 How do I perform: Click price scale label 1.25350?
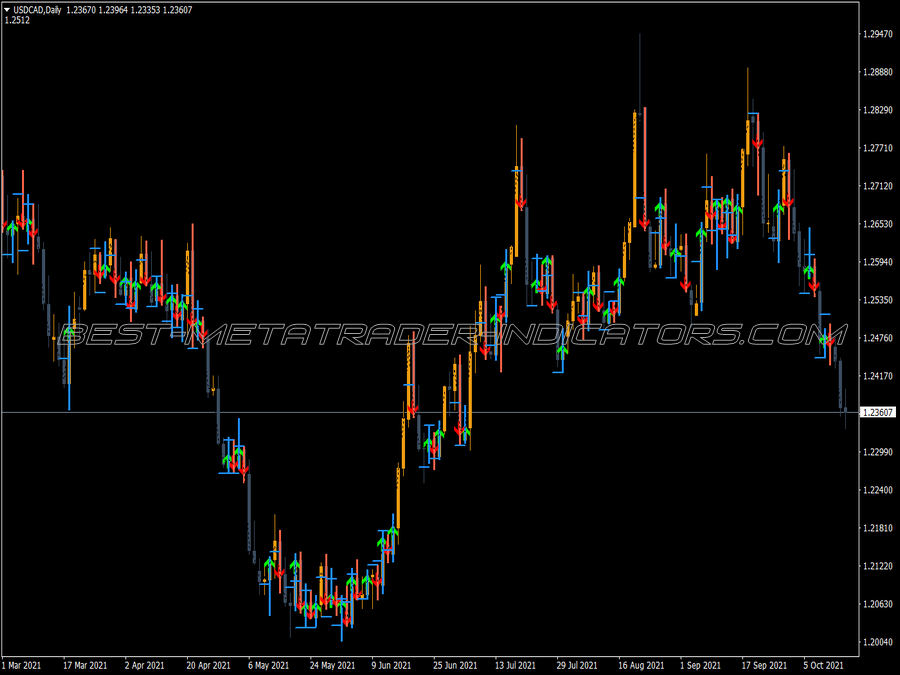(878, 300)
